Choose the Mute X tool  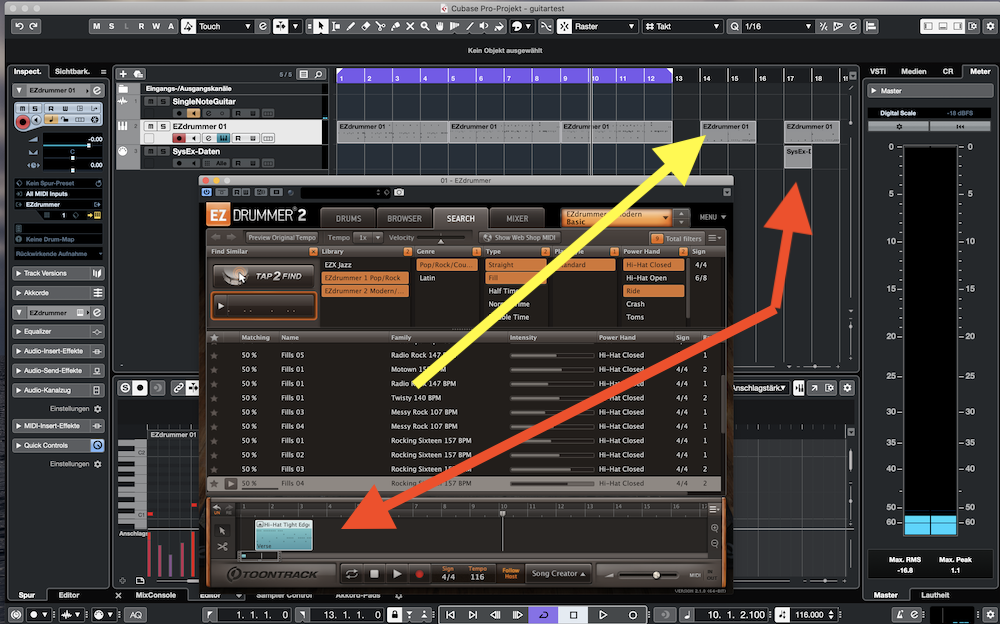point(410,26)
